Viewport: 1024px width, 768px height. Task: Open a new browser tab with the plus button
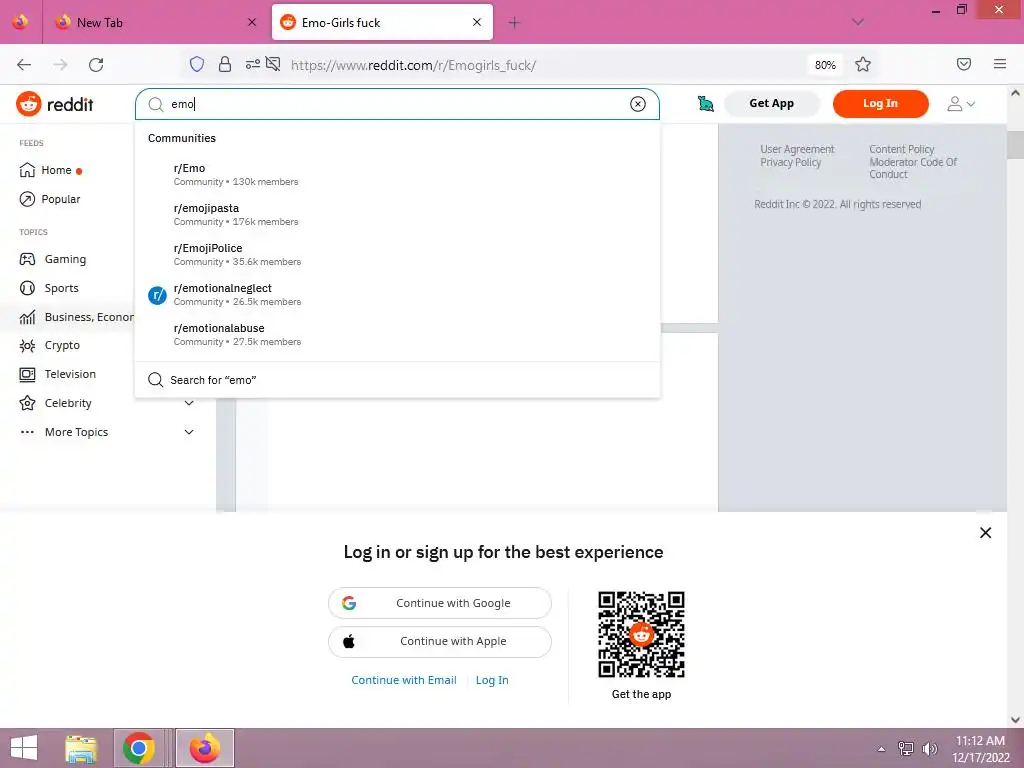click(514, 23)
